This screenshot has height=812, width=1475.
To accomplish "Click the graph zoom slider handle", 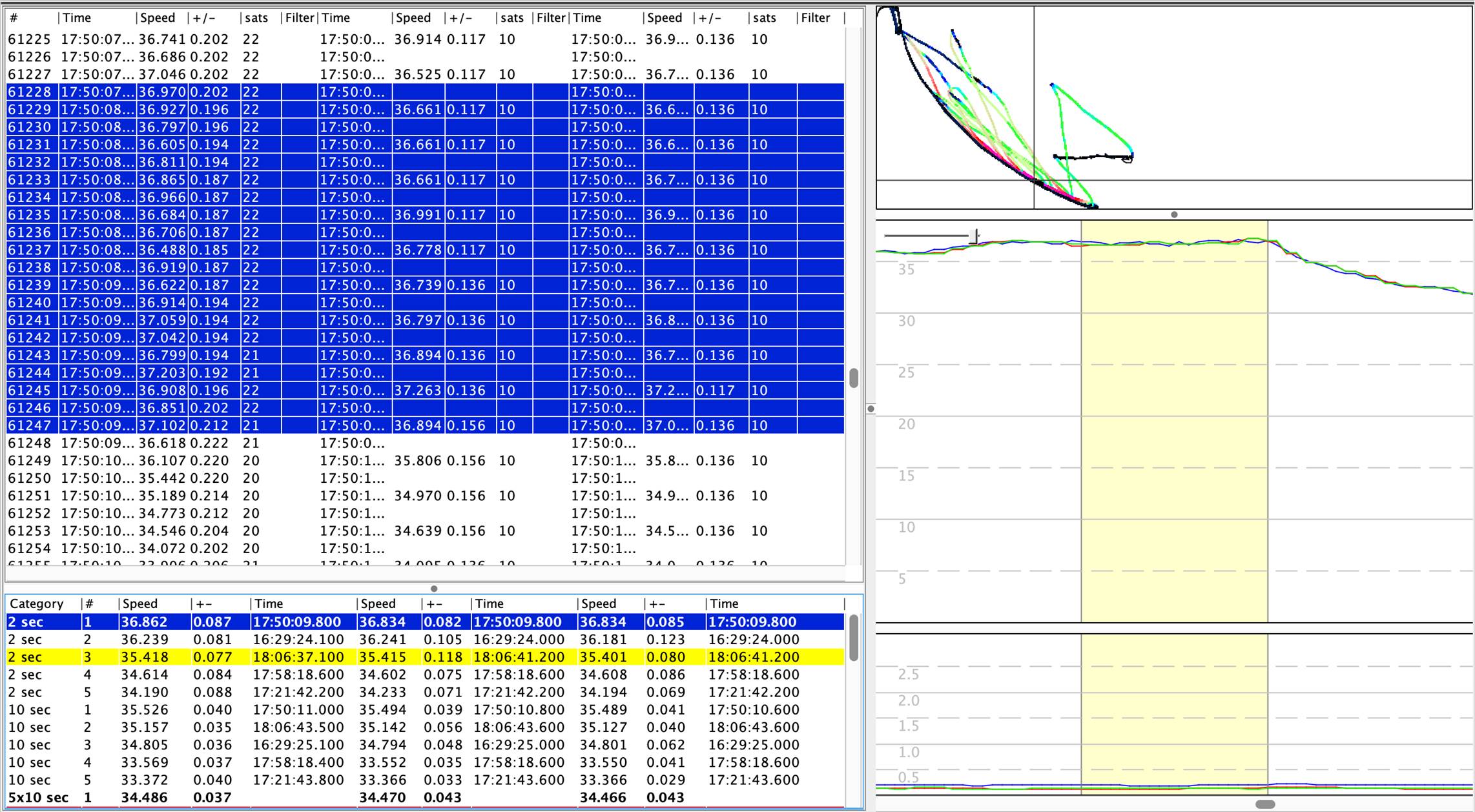I will (x=973, y=236).
